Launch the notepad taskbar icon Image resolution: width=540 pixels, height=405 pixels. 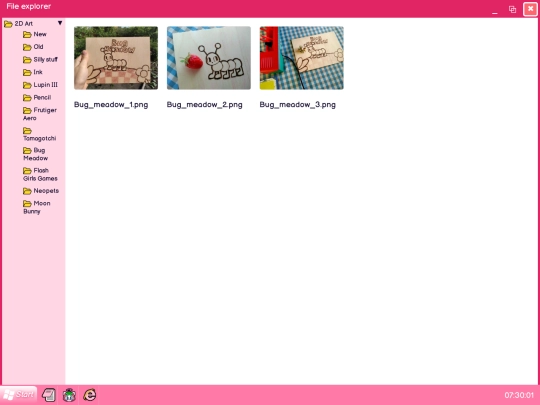49,395
